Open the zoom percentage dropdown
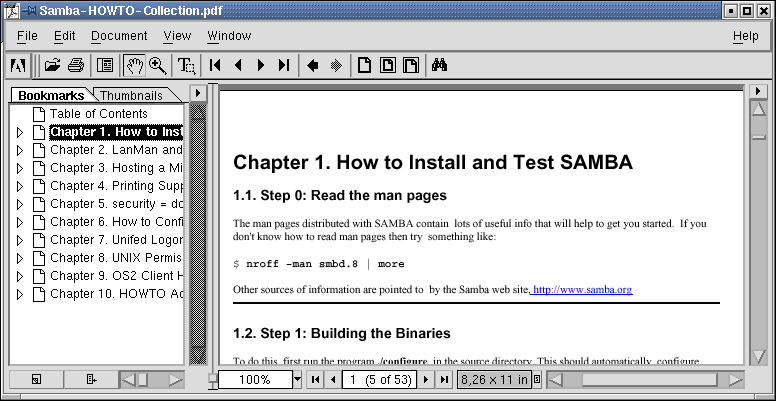Screen dimensions: 776x401 (x=297, y=380)
